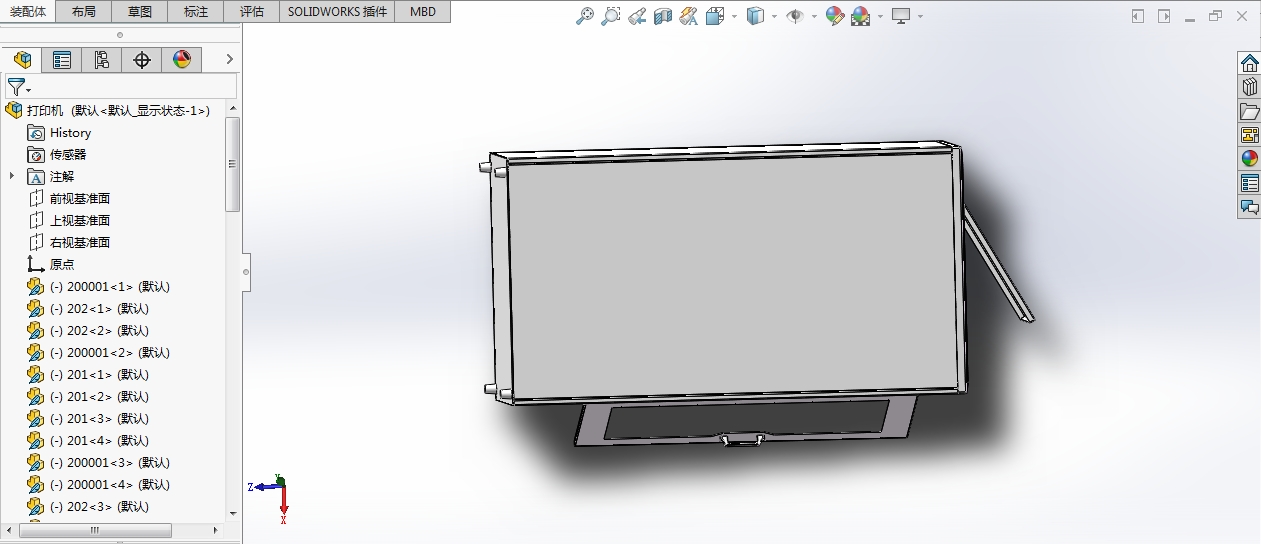The image size is (1261, 544).
Task: Open View Orientation dropdown arrow
Action: (x=734, y=16)
